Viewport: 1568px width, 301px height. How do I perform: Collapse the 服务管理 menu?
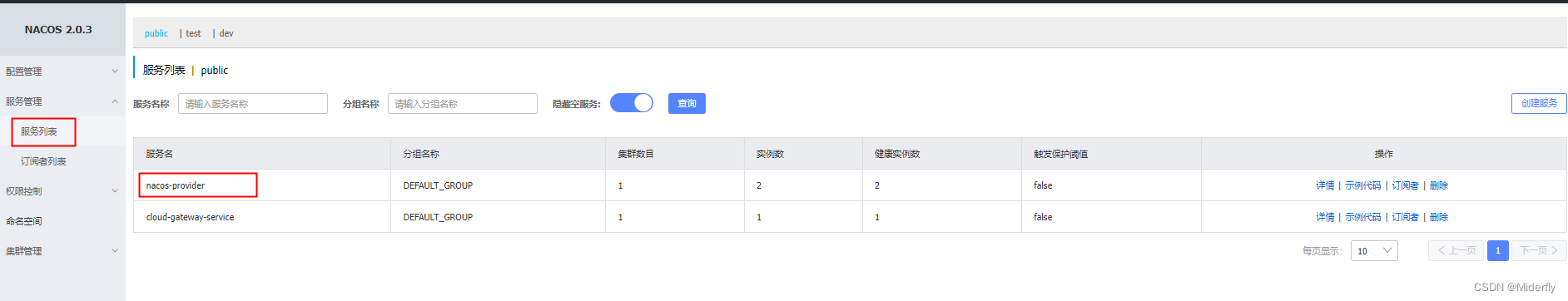tap(62, 101)
